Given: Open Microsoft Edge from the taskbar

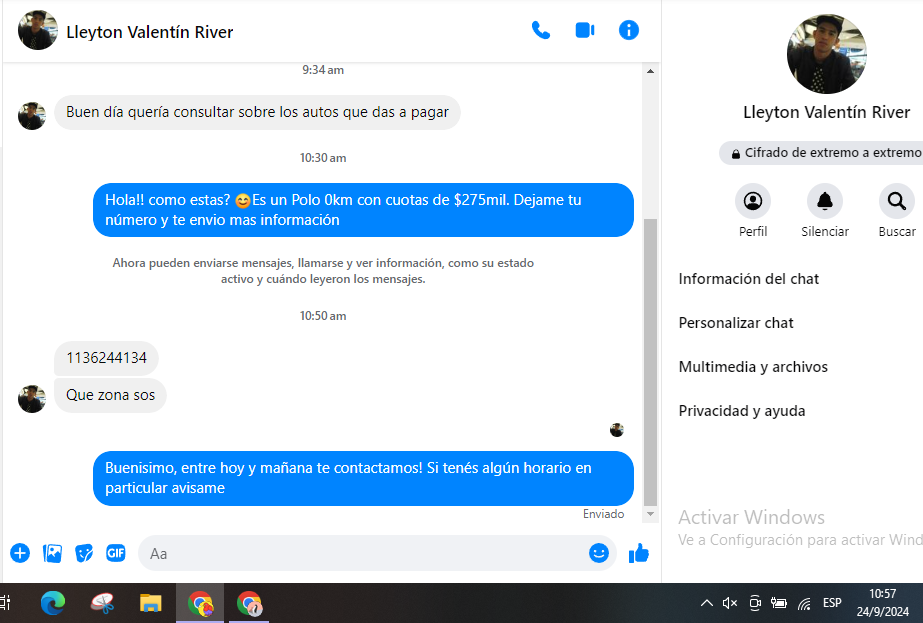Looking at the screenshot, I should pyautogui.click(x=53, y=603).
